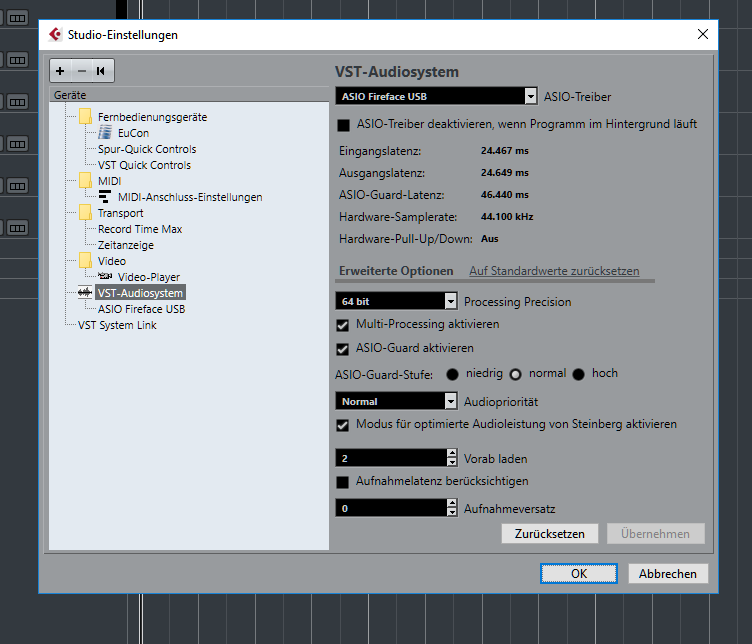Select VST System Link tree entry
This screenshot has width=752, height=644.
(x=117, y=325)
